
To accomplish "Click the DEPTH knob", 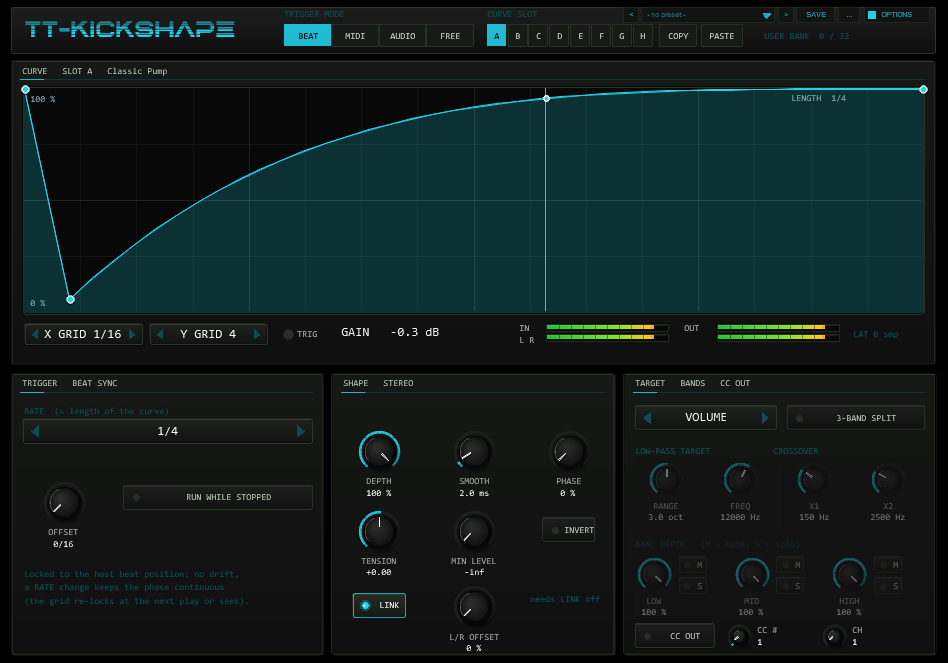I will [x=379, y=451].
